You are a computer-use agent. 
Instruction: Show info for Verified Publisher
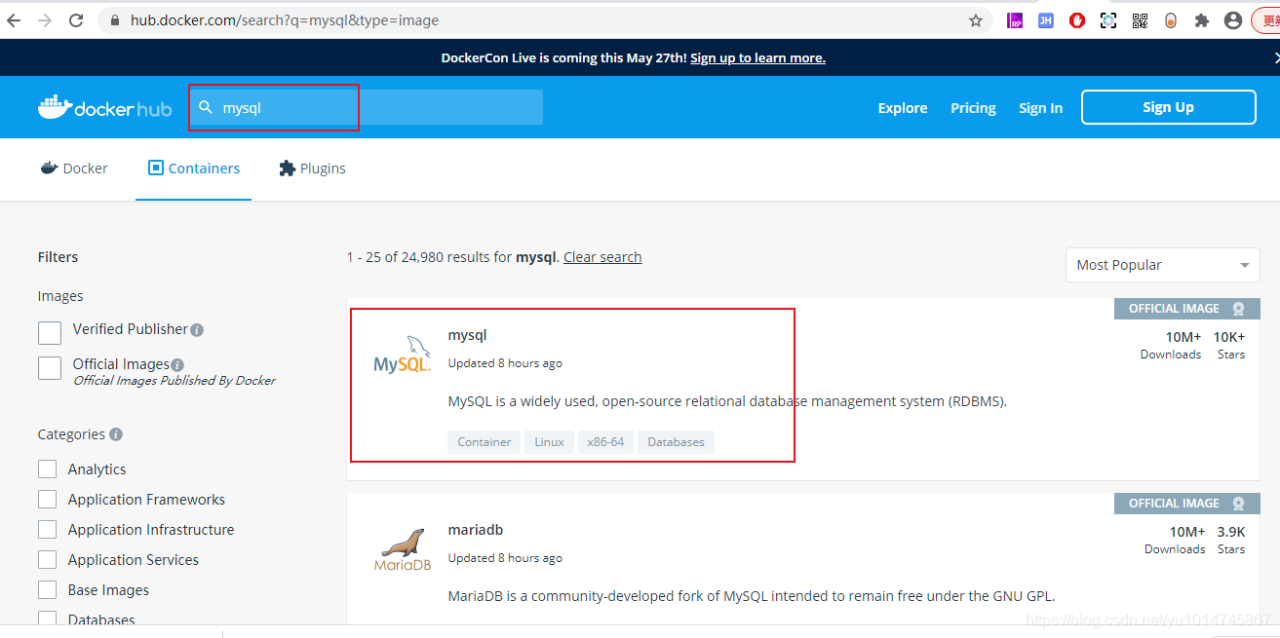tap(197, 330)
